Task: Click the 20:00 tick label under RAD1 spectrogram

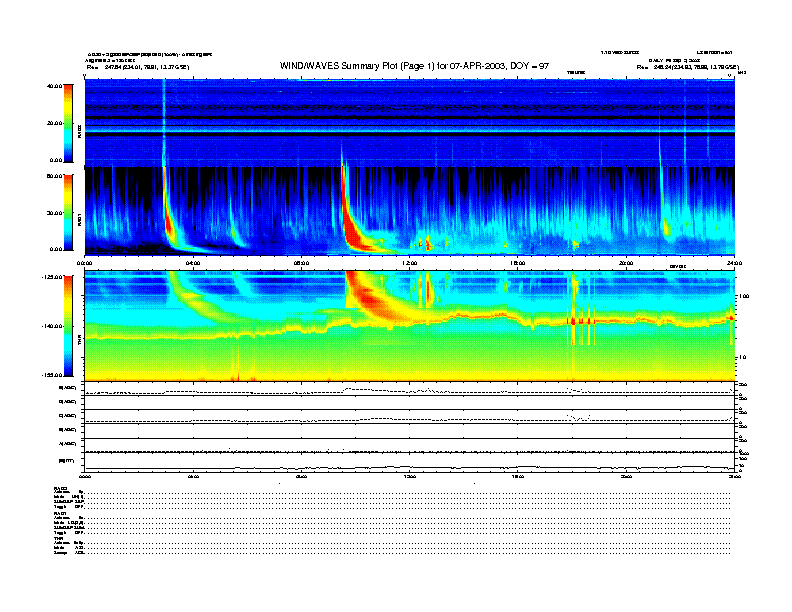Action: (626, 263)
